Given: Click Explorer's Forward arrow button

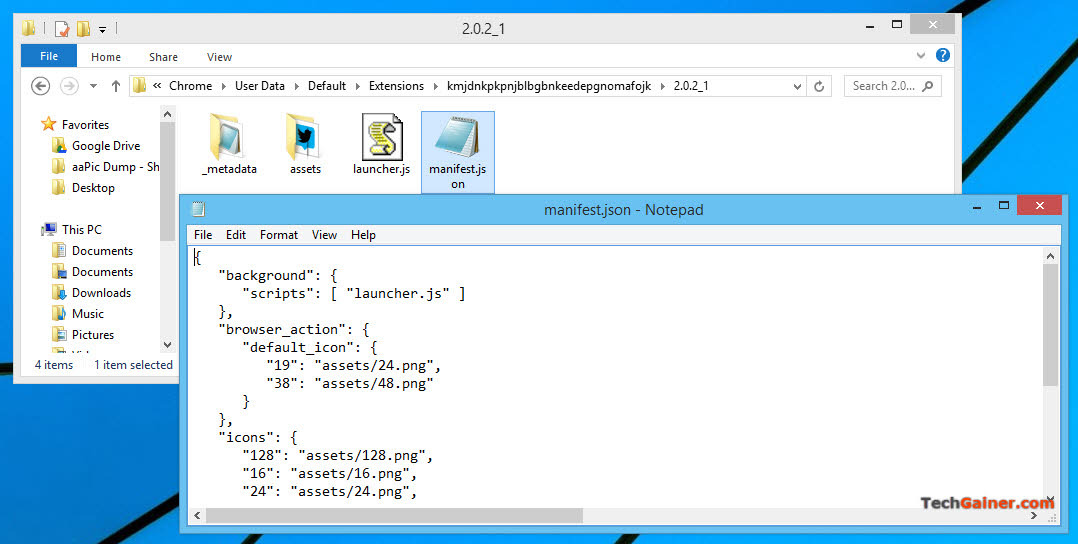Looking at the screenshot, I should coord(69,86).
